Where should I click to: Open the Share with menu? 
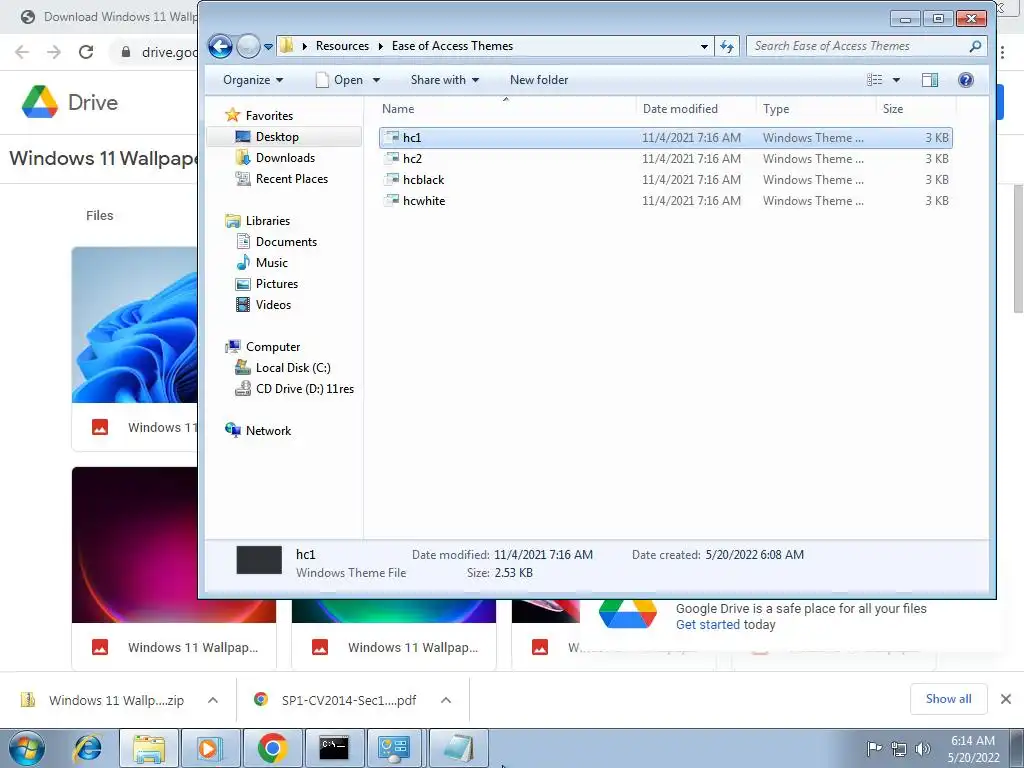click(445, 80)
